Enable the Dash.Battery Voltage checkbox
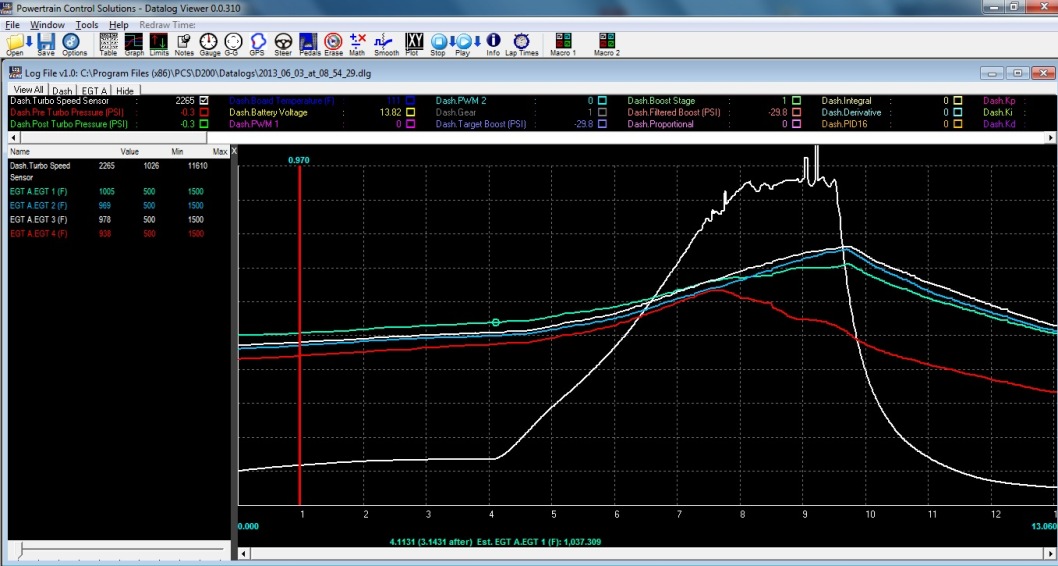The height and width of the screenshot is (566, 1058). (x=410, y=112)
